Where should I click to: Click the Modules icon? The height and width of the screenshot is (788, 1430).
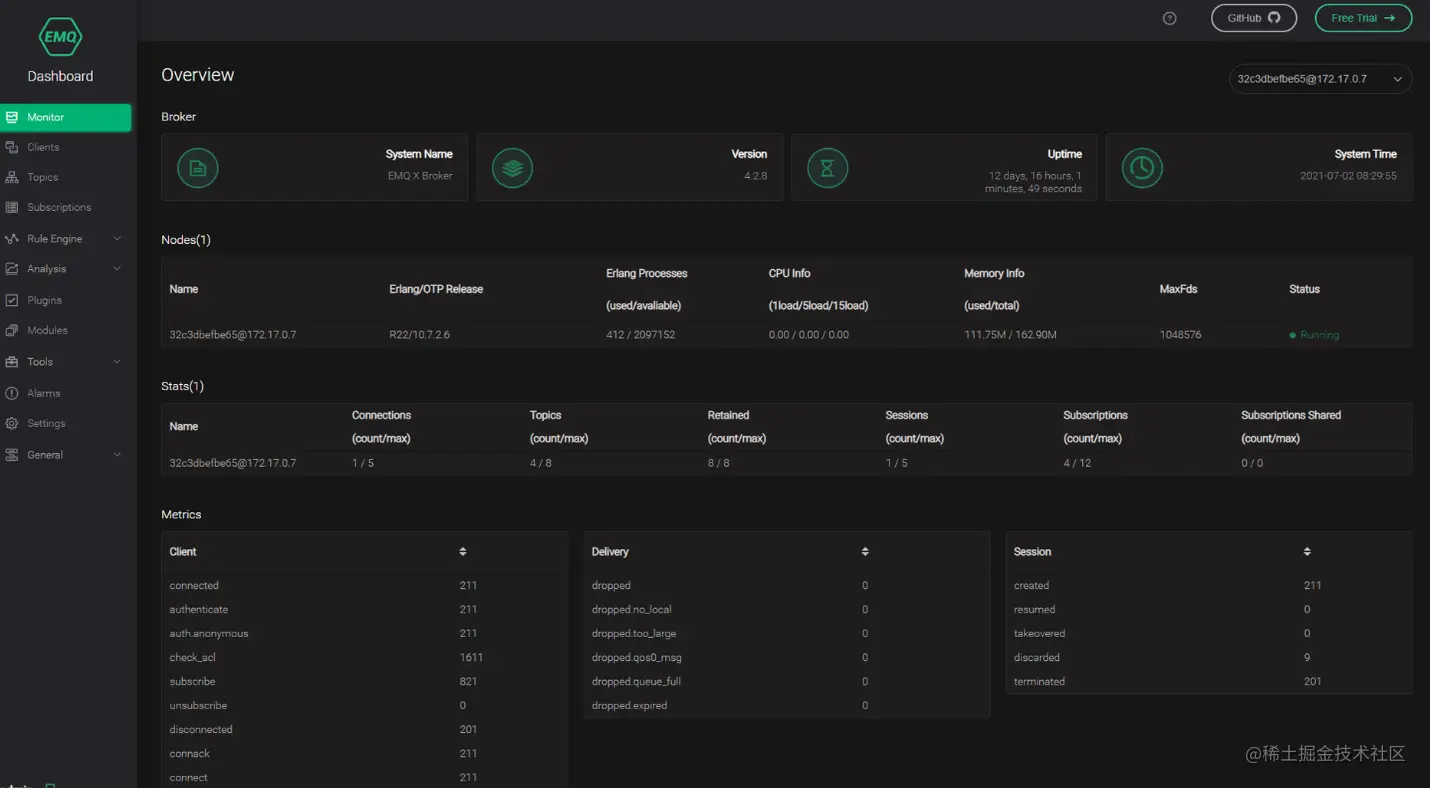point(12,330)
